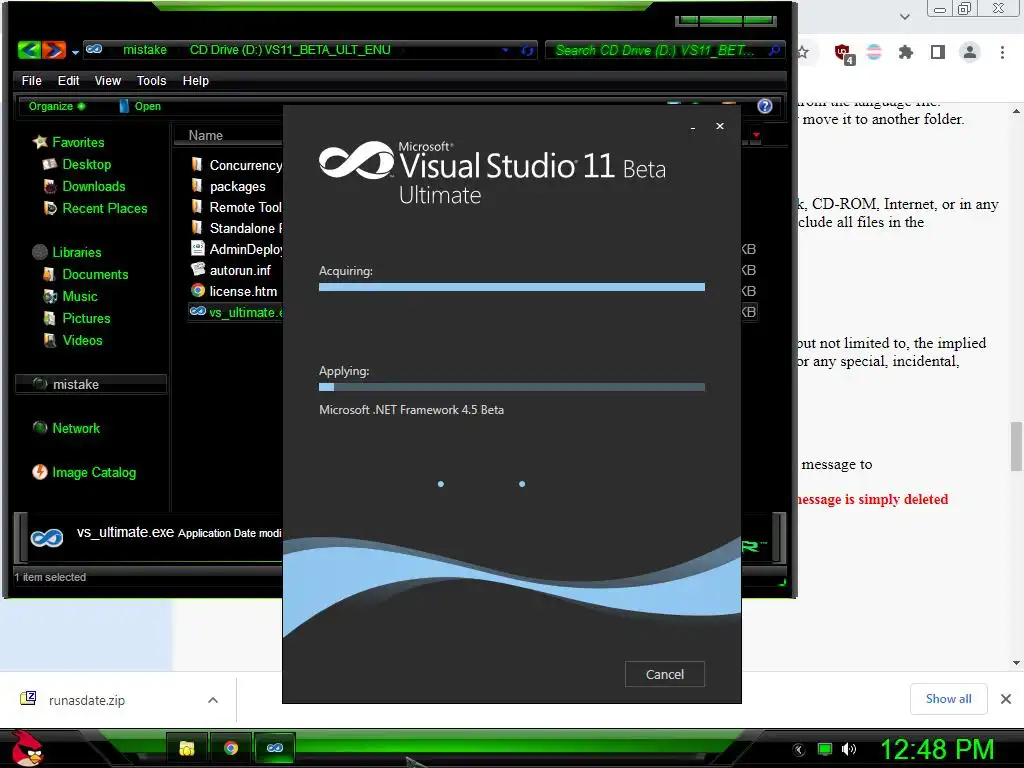Select Libraries in the navigation pane
Viewport: 1024px width, 768px height.
point(67,252)
